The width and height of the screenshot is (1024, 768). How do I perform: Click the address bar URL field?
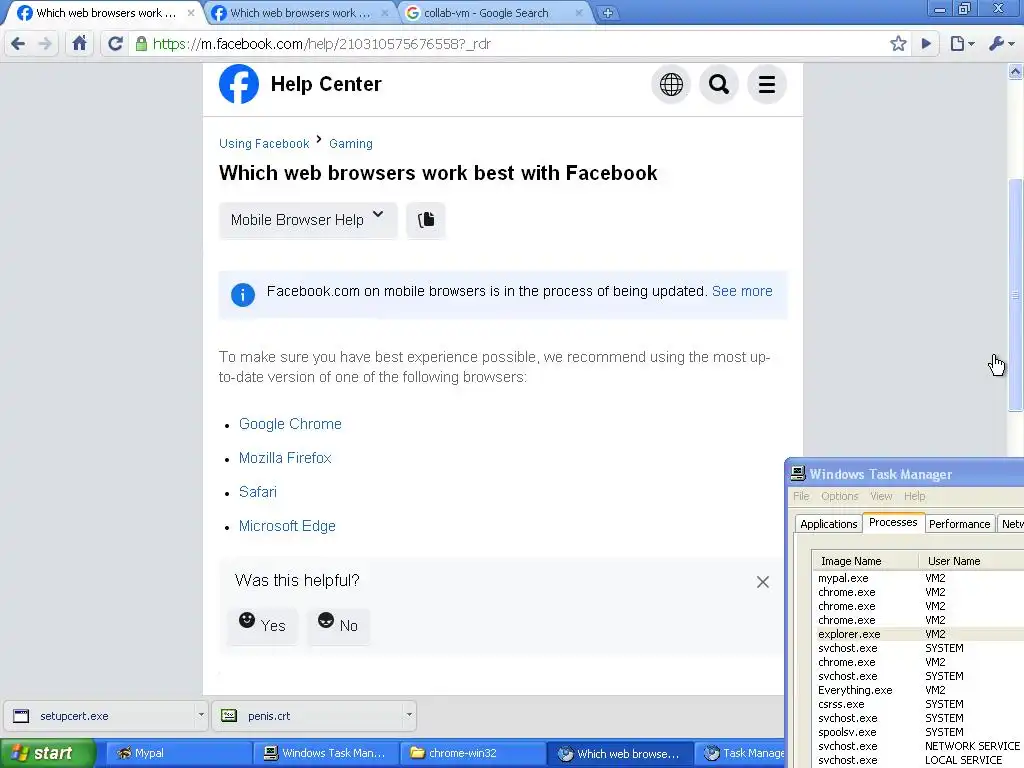click(509, 44)
